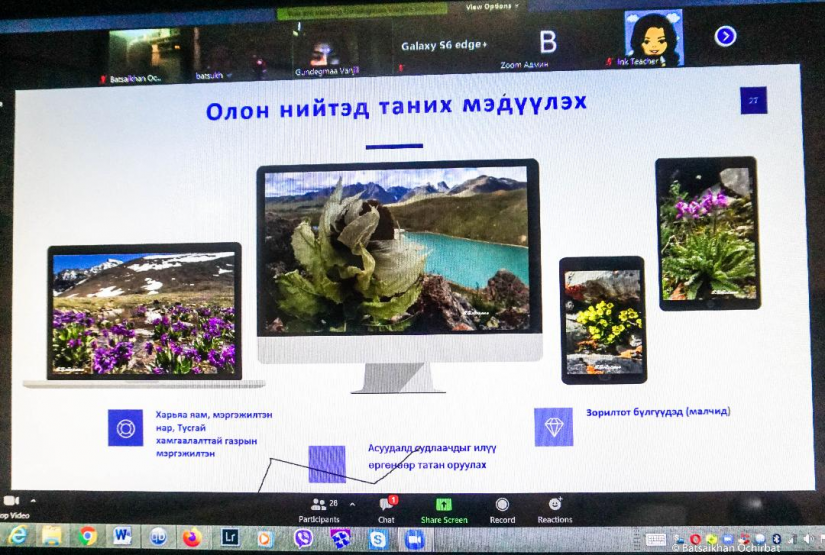Screen dimensions: 825x555
Task: Click the red circle icon in system tray
Action: 695,539
